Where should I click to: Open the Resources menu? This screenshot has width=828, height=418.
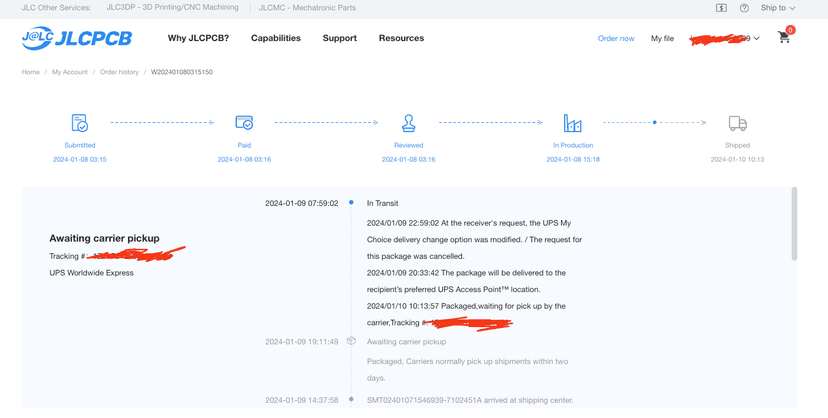[401, 38]
